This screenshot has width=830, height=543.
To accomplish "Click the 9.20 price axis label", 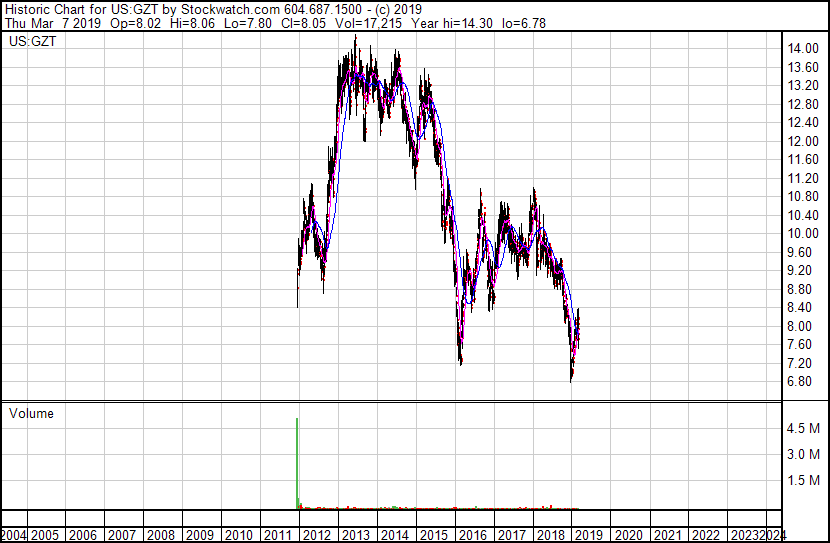I will click(x=799, y=270).
